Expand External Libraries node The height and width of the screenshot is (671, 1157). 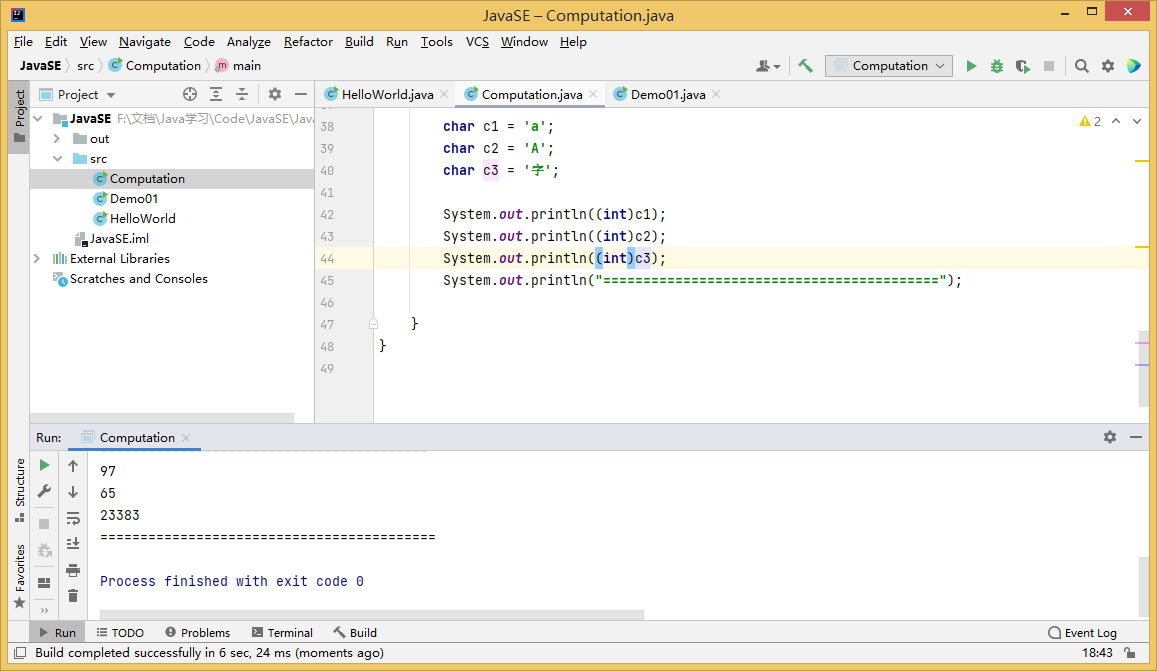pos(37,258)
